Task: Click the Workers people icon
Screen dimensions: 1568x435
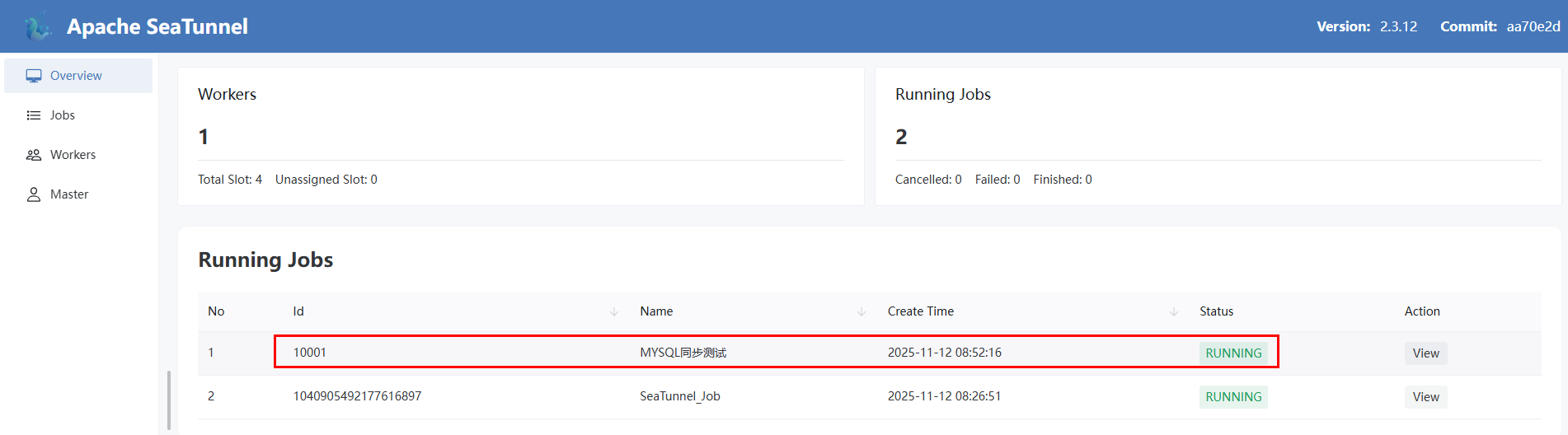Action: point(34,155)
